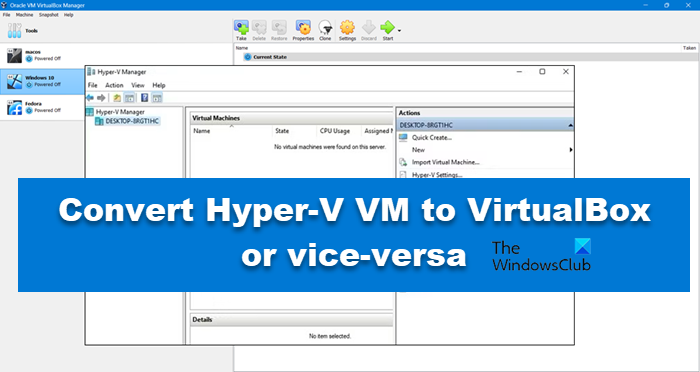Toggle Show/Hide Action Pane icon in Hyper-V

coord(157,98)
